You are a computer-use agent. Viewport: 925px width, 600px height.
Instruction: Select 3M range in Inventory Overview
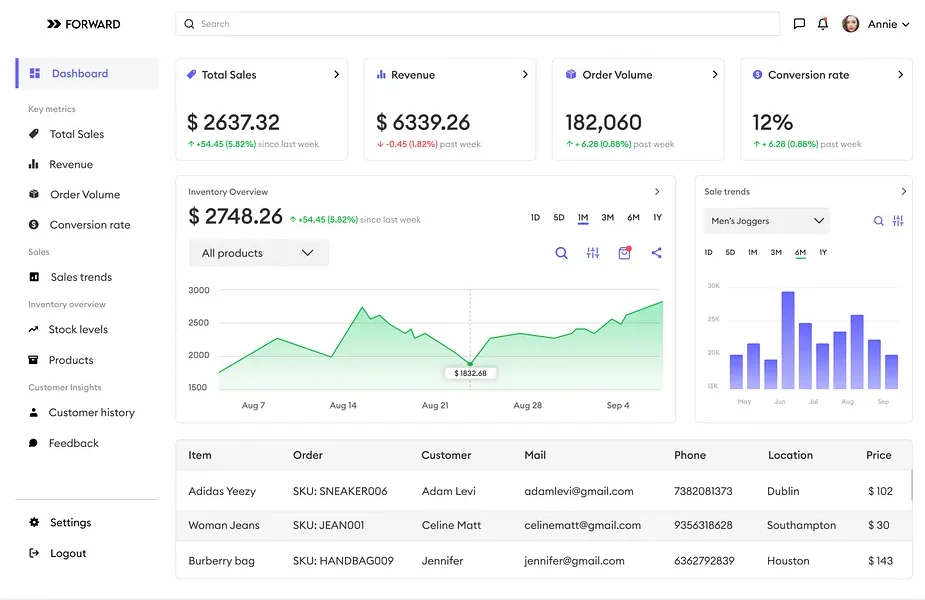tap(608, 217)
